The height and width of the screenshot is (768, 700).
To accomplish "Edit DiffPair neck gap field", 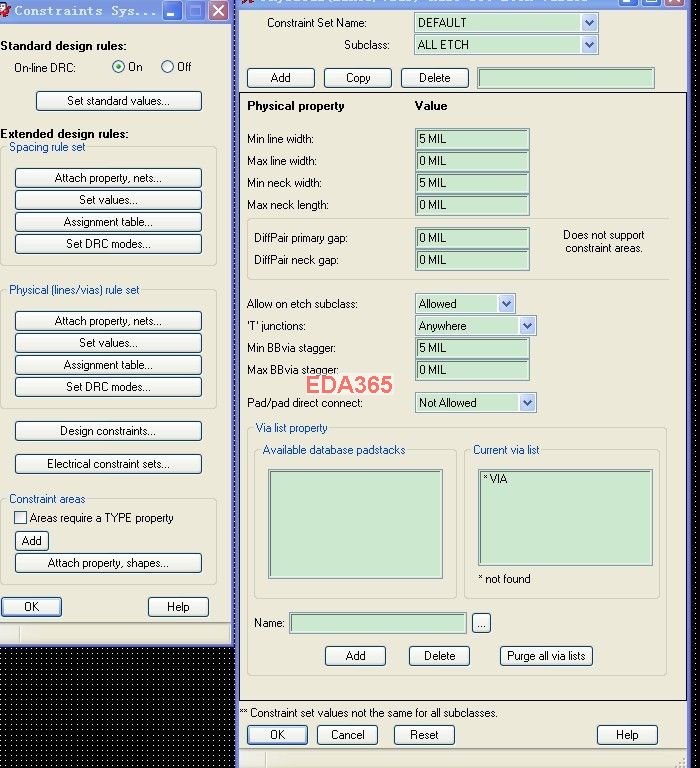I will pos(472,260).
